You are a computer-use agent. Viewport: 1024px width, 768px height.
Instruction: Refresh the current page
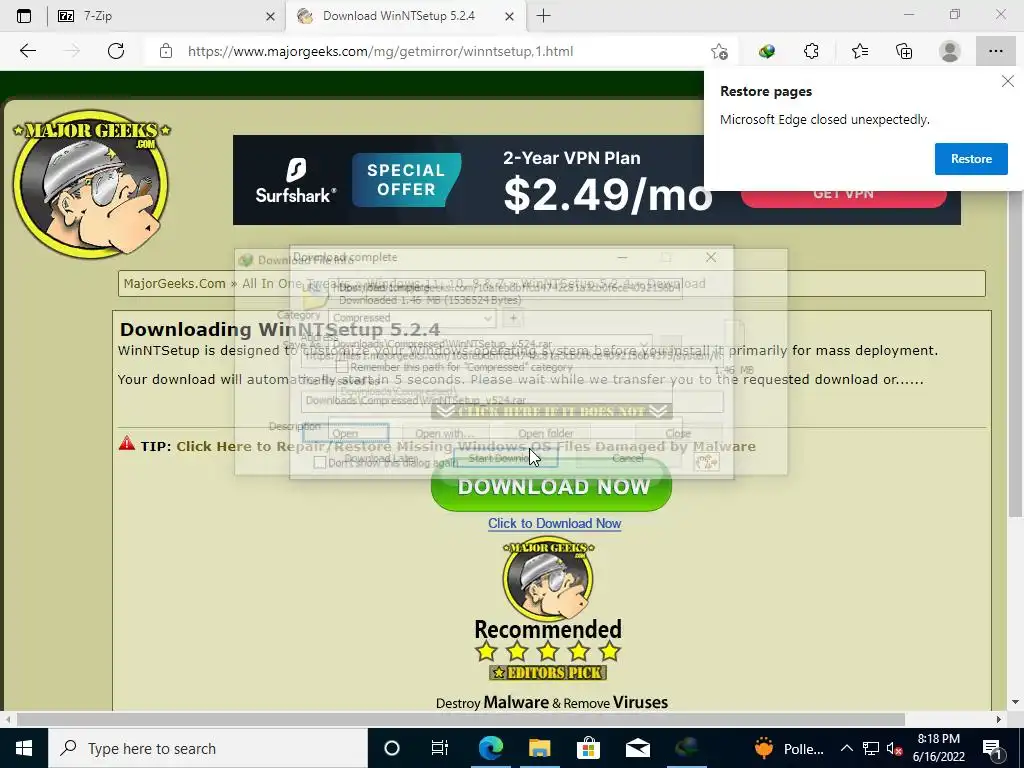[116, 51]
